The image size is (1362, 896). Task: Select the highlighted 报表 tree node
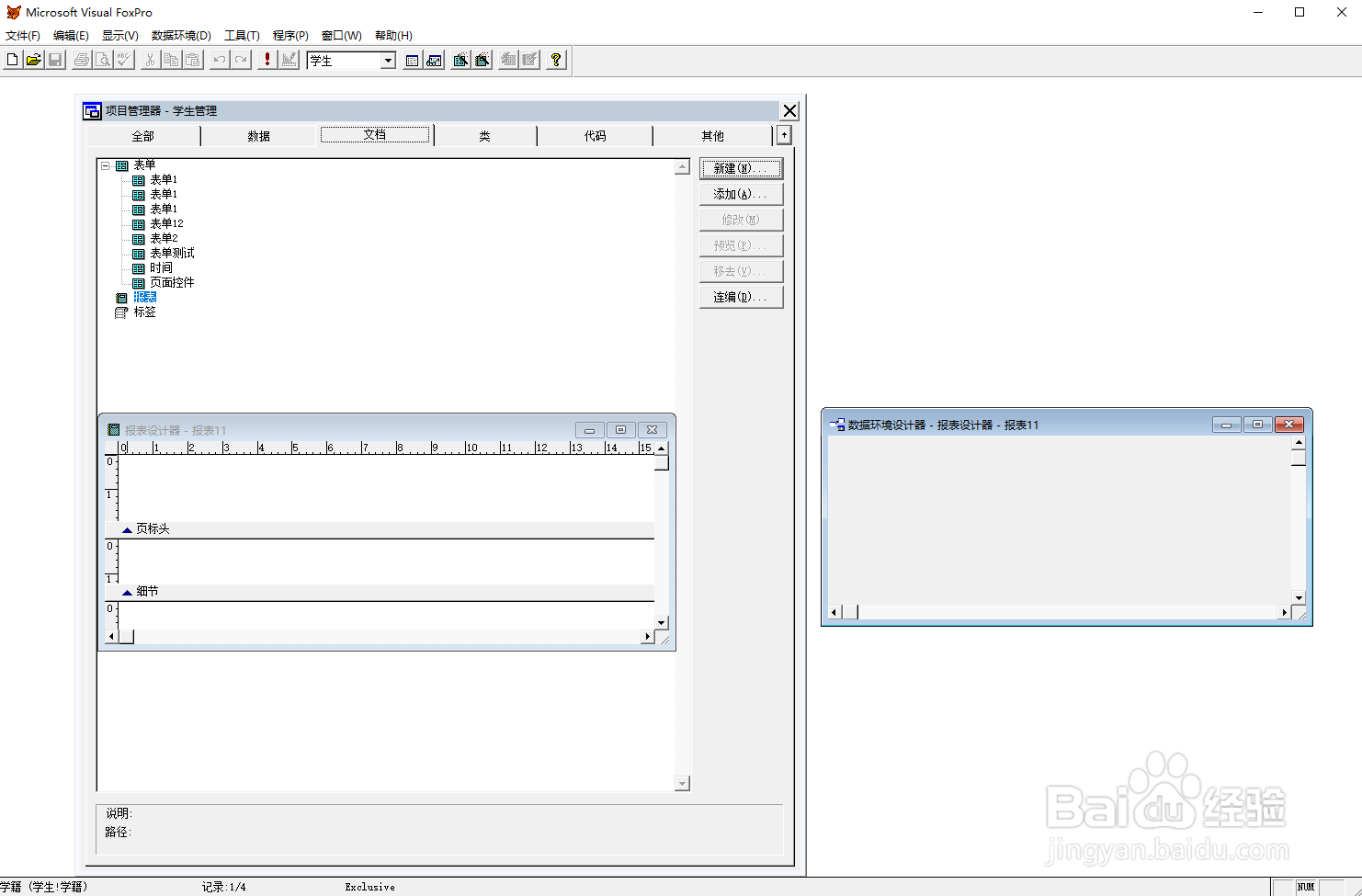pyautogui.click(x=144, y=298)
